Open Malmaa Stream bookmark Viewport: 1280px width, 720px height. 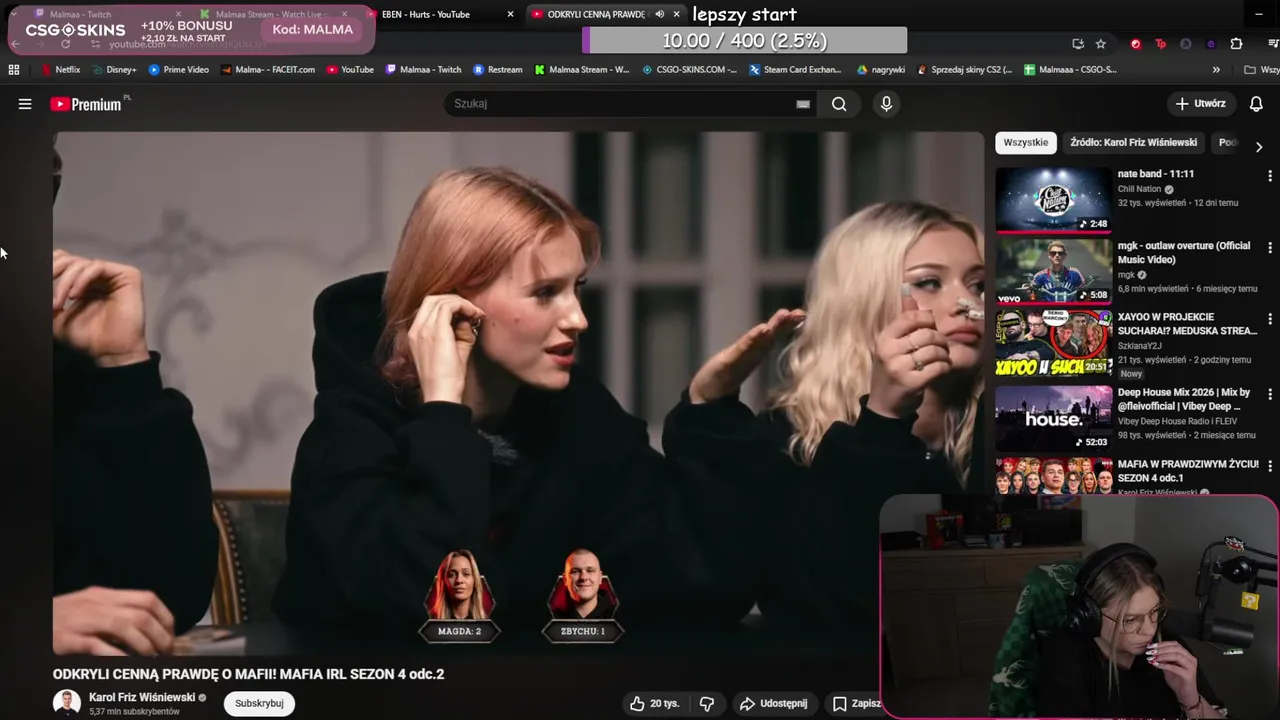click(582, 70)
